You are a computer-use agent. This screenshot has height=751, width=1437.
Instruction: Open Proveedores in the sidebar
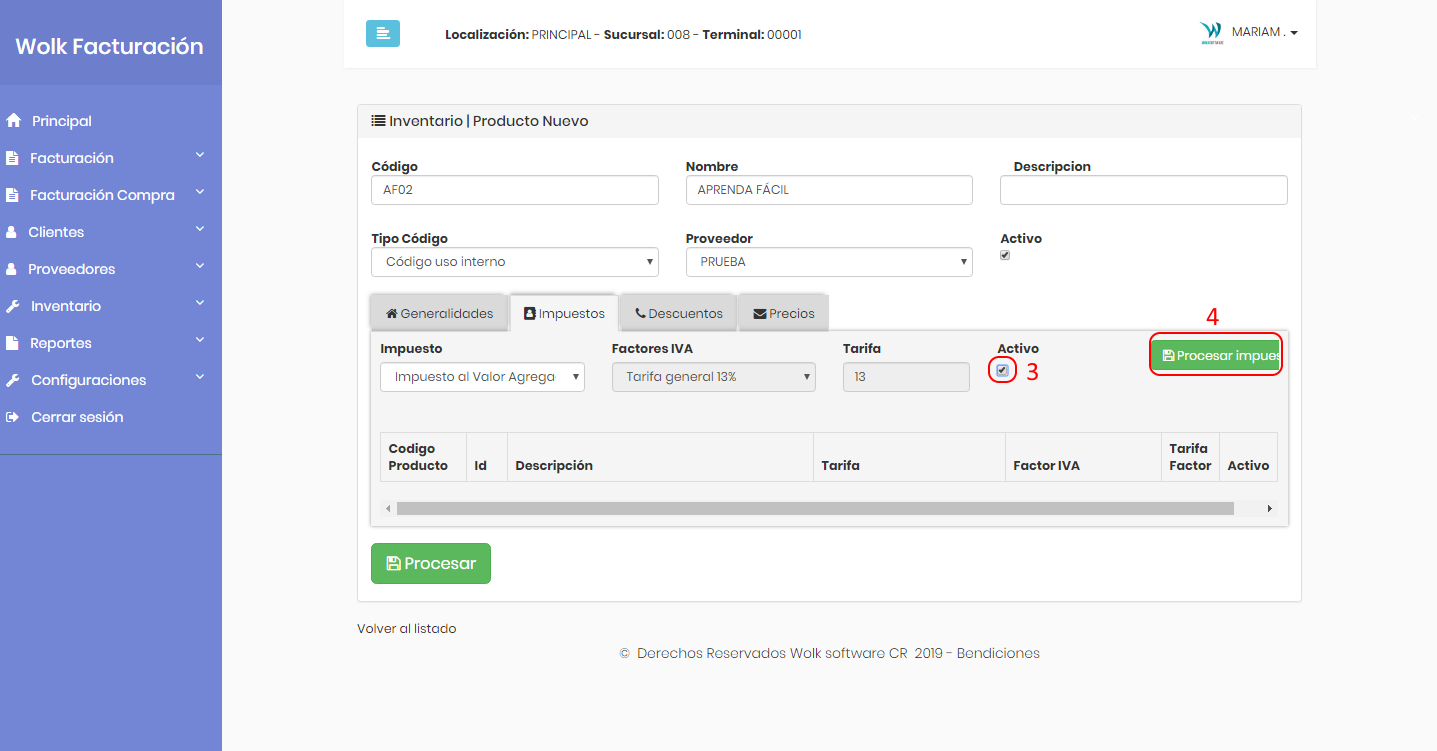point(71,269)
